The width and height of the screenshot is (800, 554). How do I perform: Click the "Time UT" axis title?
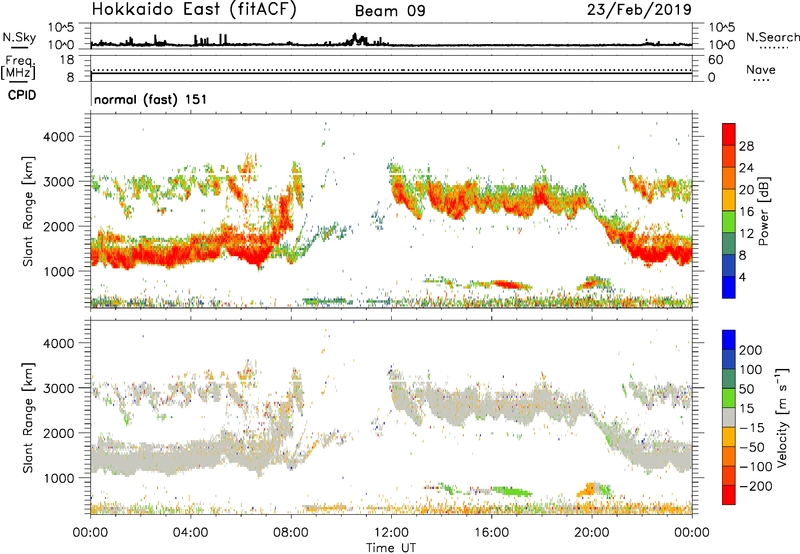pos(391,548)
